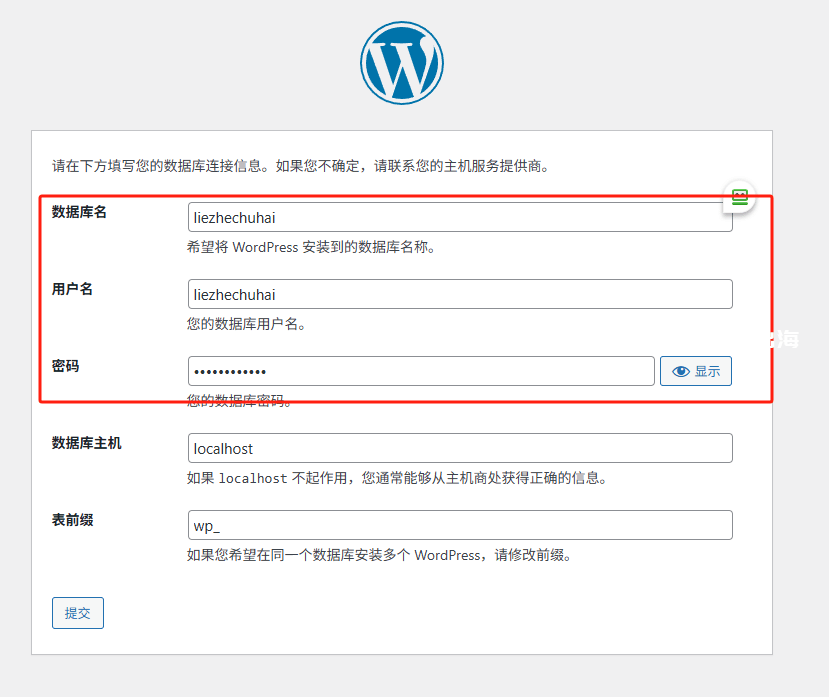Image resolution: width=829 pixels, height=697 pixels.
Task: Click the monospace localhost word in hint
Action: [253, 478]
